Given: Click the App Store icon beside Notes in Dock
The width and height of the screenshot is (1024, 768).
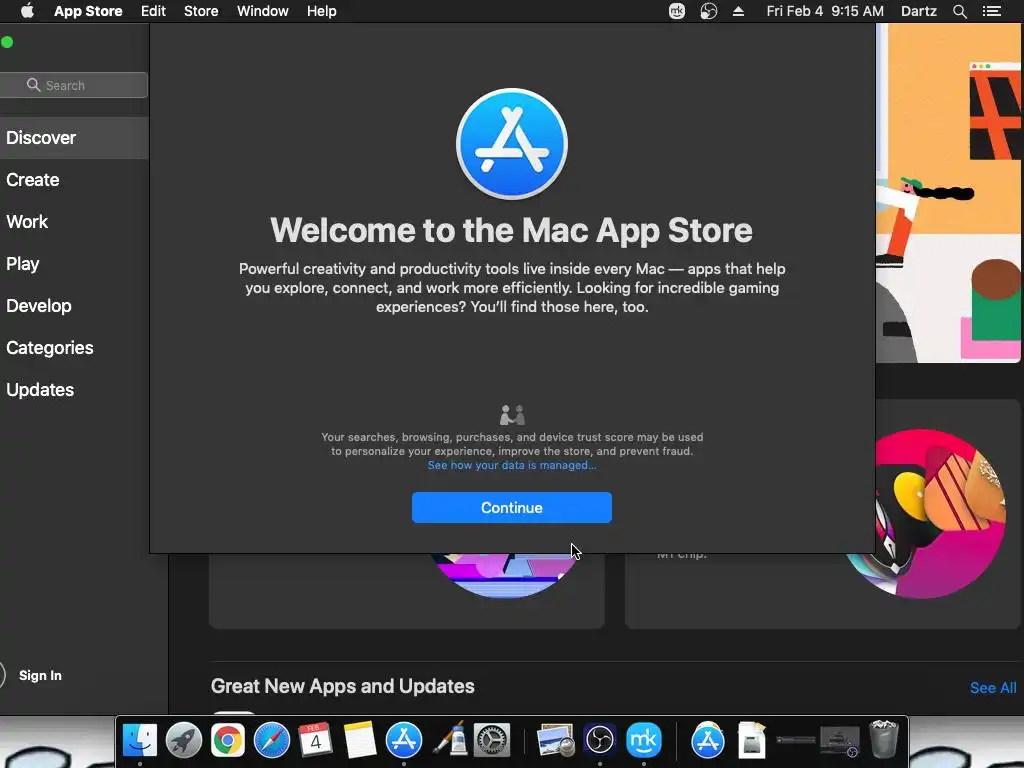Looking at the screenshot, I should 404,740.
